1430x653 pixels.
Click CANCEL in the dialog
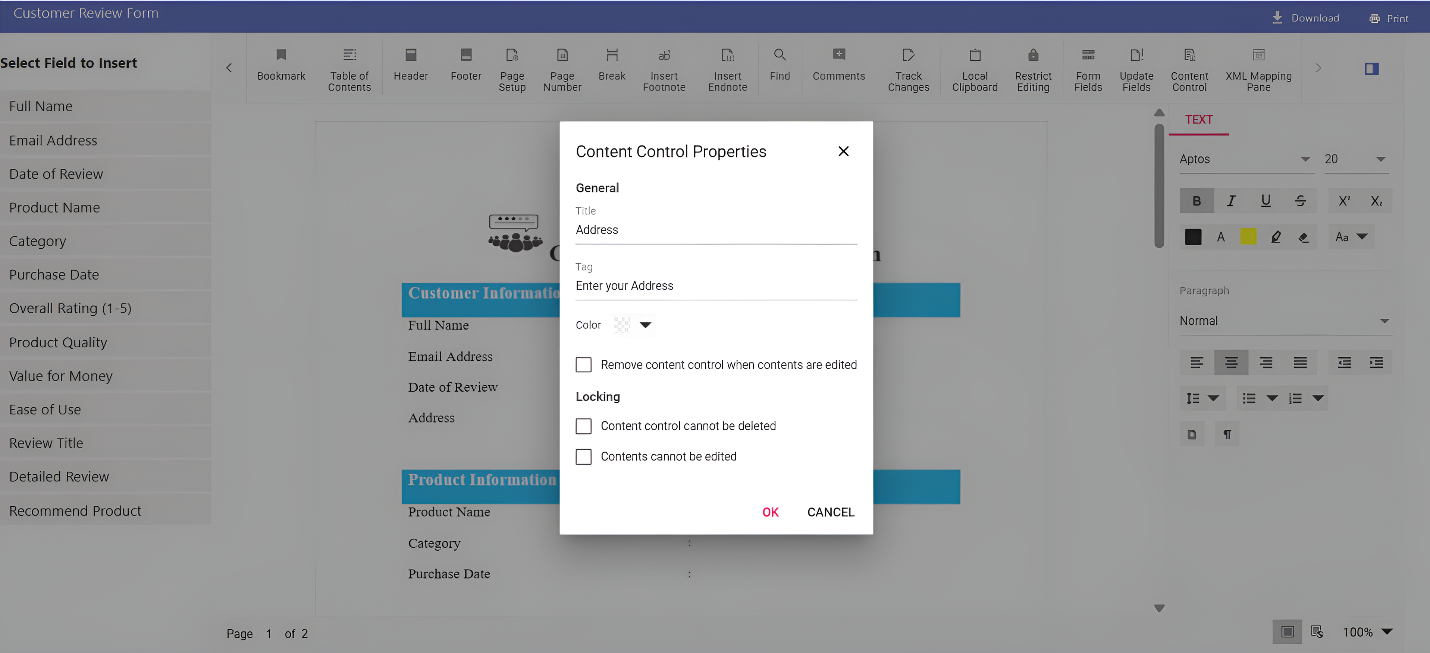(x=831, y=512)
